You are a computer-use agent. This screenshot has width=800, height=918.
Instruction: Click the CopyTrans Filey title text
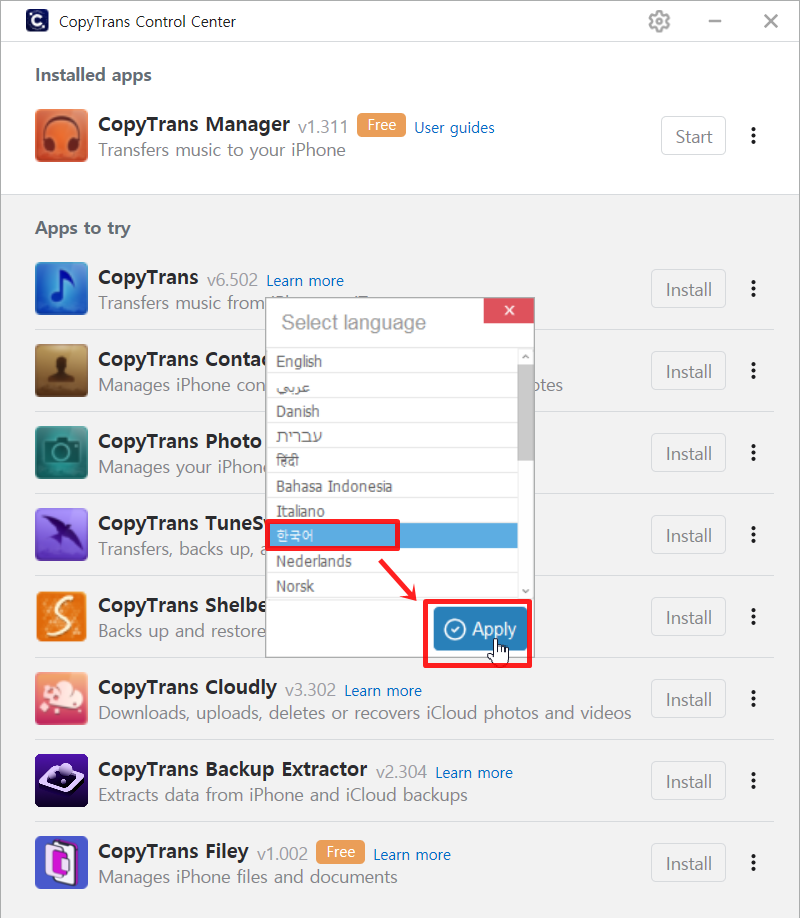[x=173, y=851]
